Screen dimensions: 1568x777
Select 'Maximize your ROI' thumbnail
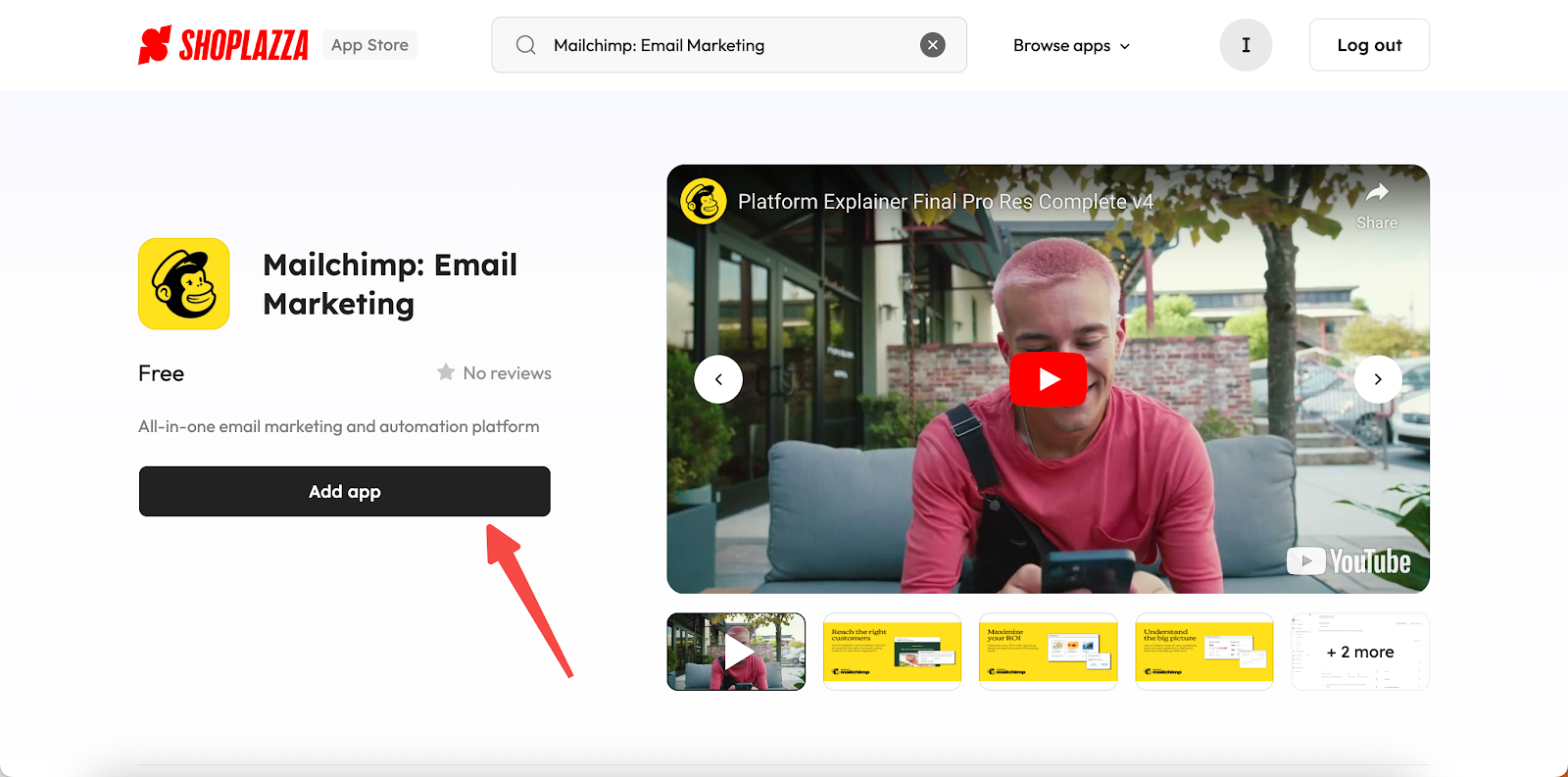tap(1049, 652)
